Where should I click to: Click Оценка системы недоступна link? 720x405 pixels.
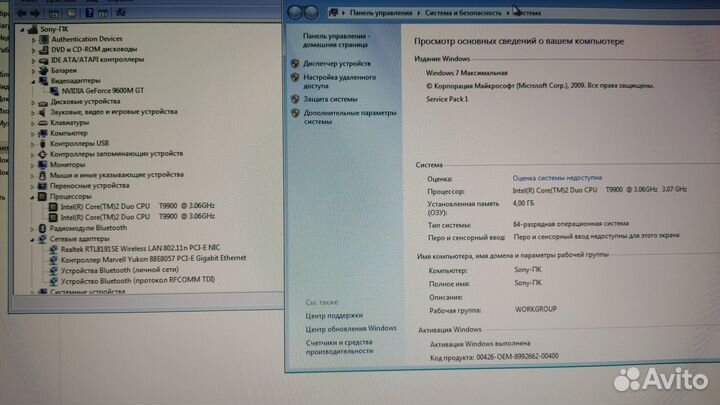tap(557, 178)
